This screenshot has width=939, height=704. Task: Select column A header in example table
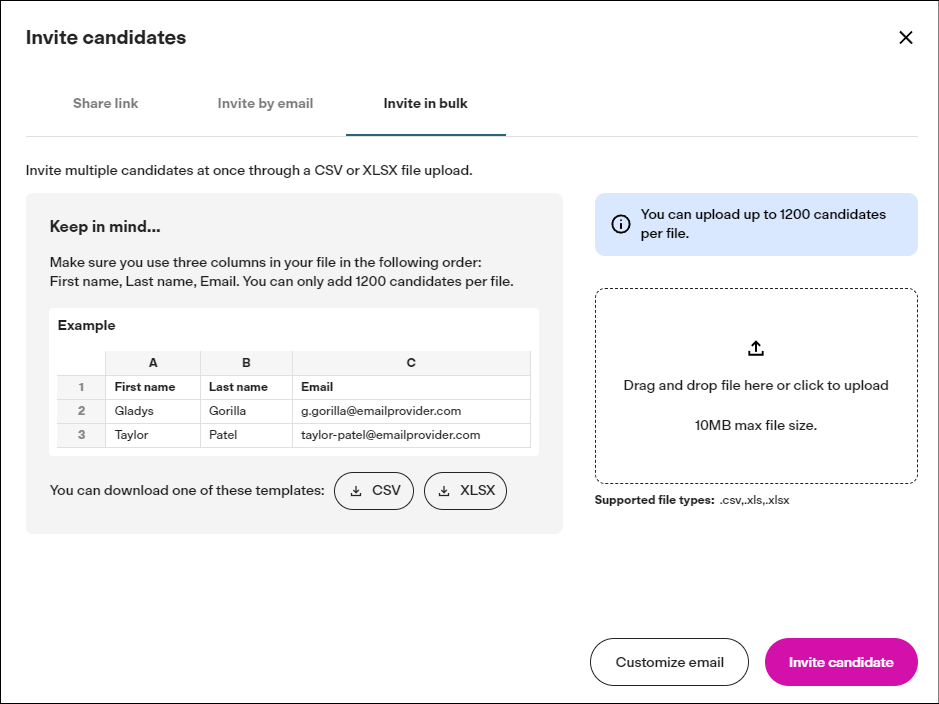tap(153, 363)
